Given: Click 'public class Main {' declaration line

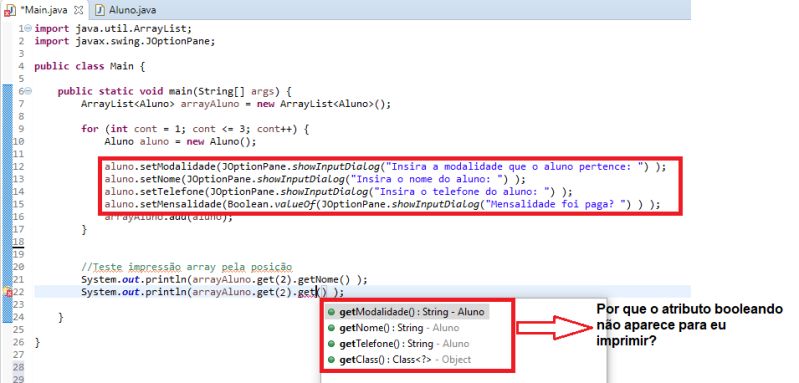Looking at the screenshot, I should 90,66.
